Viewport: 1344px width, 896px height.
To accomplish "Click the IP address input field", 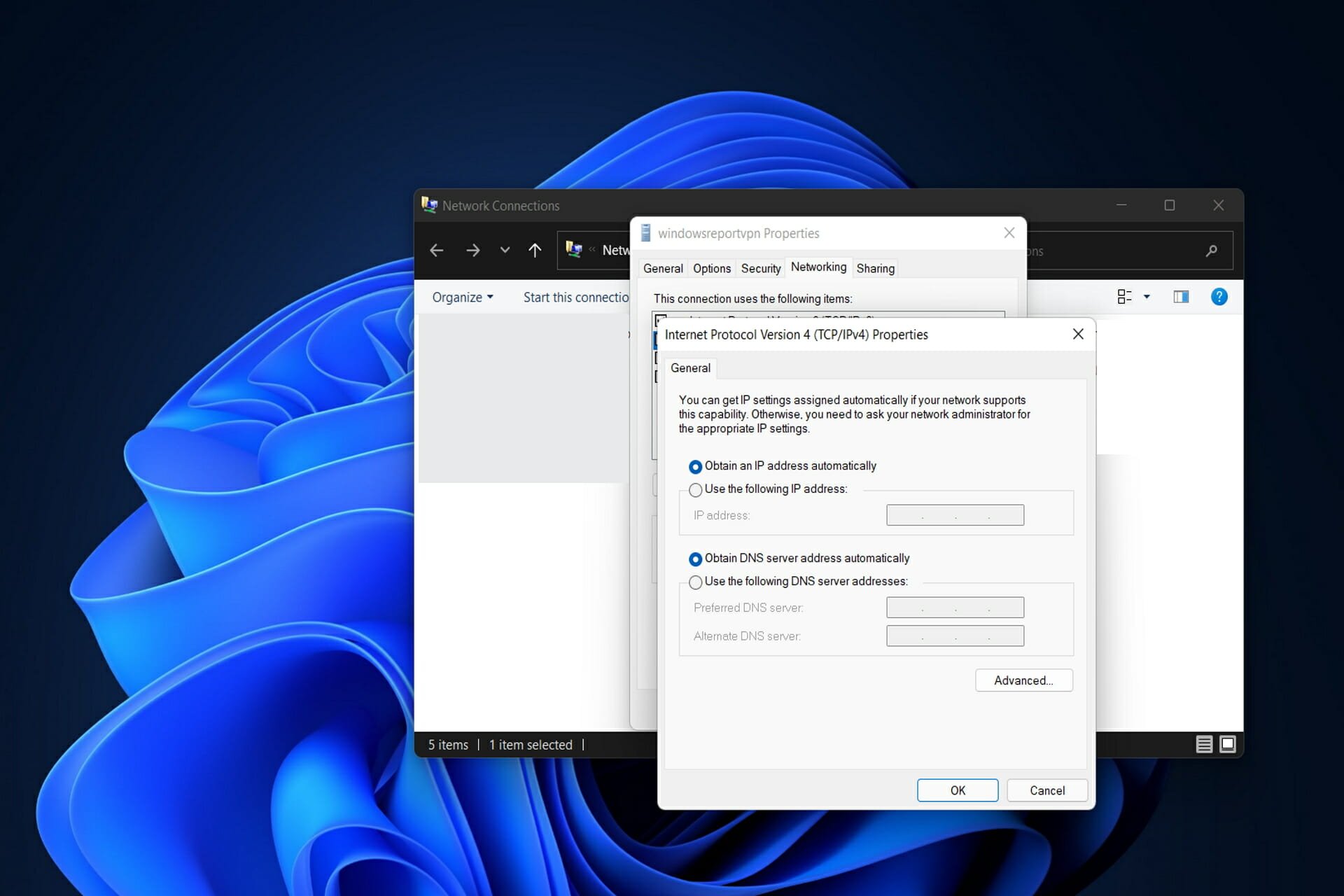I will (955, 515).
